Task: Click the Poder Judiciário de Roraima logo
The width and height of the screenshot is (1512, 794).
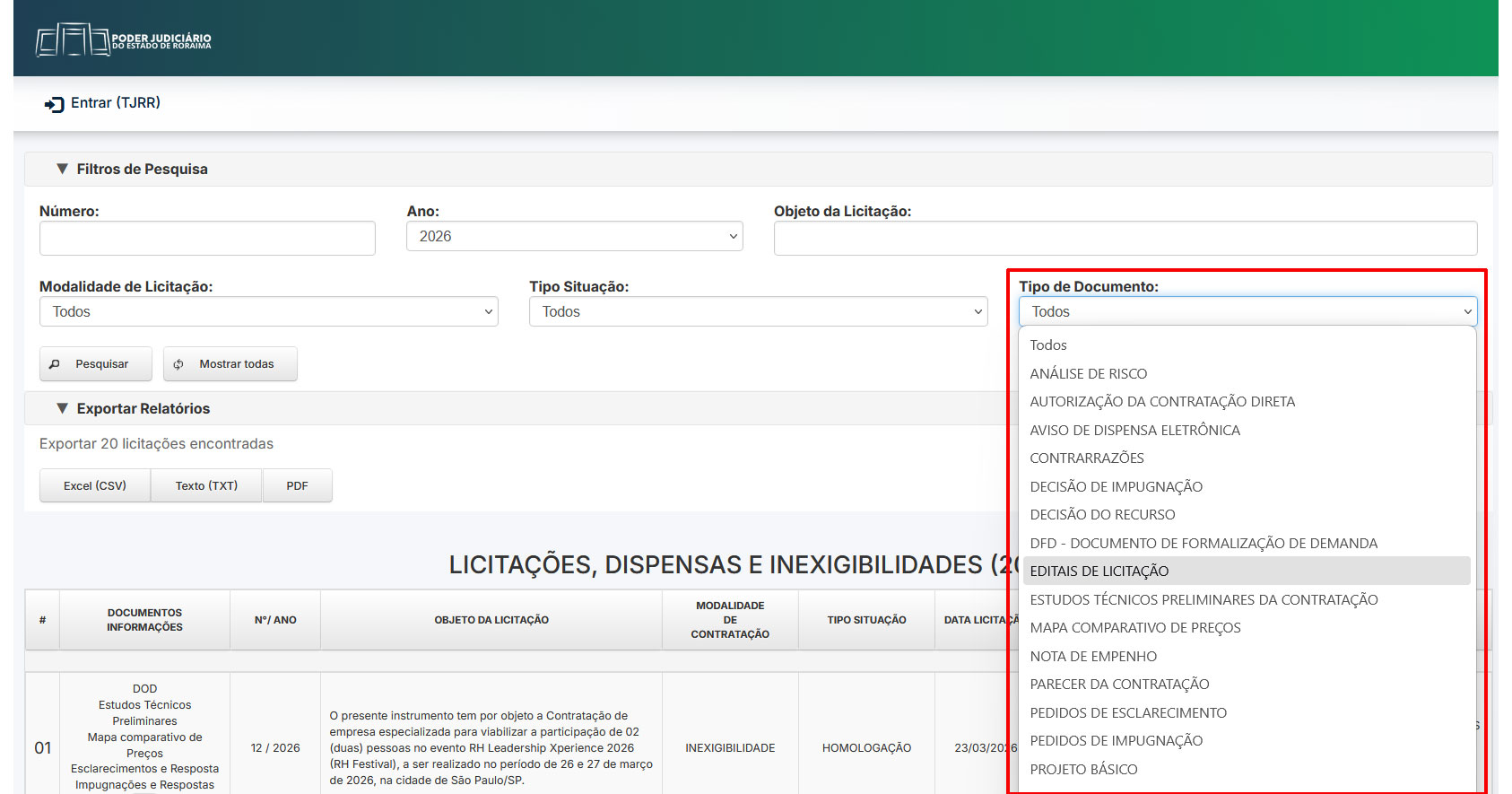Action: pyautogui.click(x=124, y=40)
